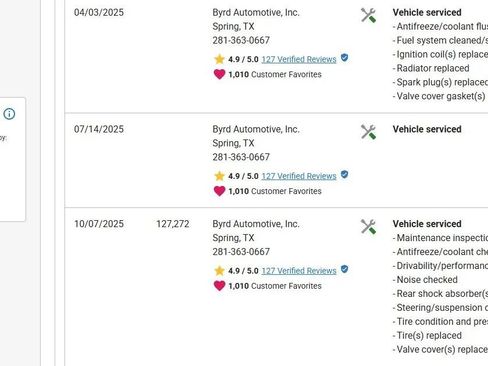This screenshot has height=366, width=488.
Task: Click the Radiator replaced service item
Action: (x=433, y=68)
